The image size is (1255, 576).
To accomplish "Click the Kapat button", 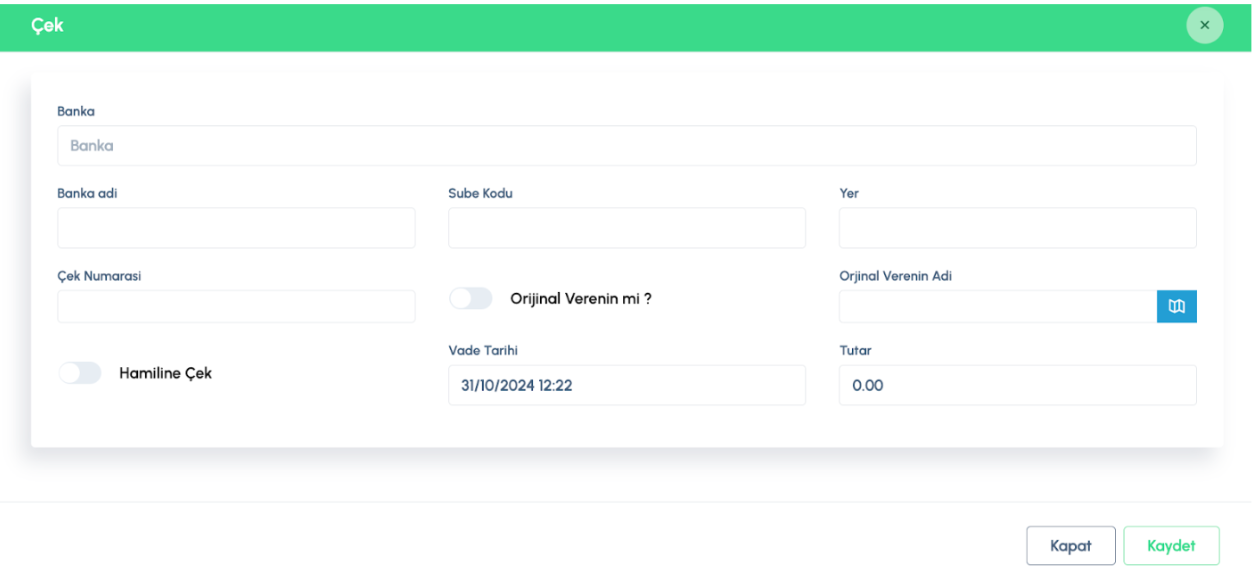I will tap(1070, 546).
